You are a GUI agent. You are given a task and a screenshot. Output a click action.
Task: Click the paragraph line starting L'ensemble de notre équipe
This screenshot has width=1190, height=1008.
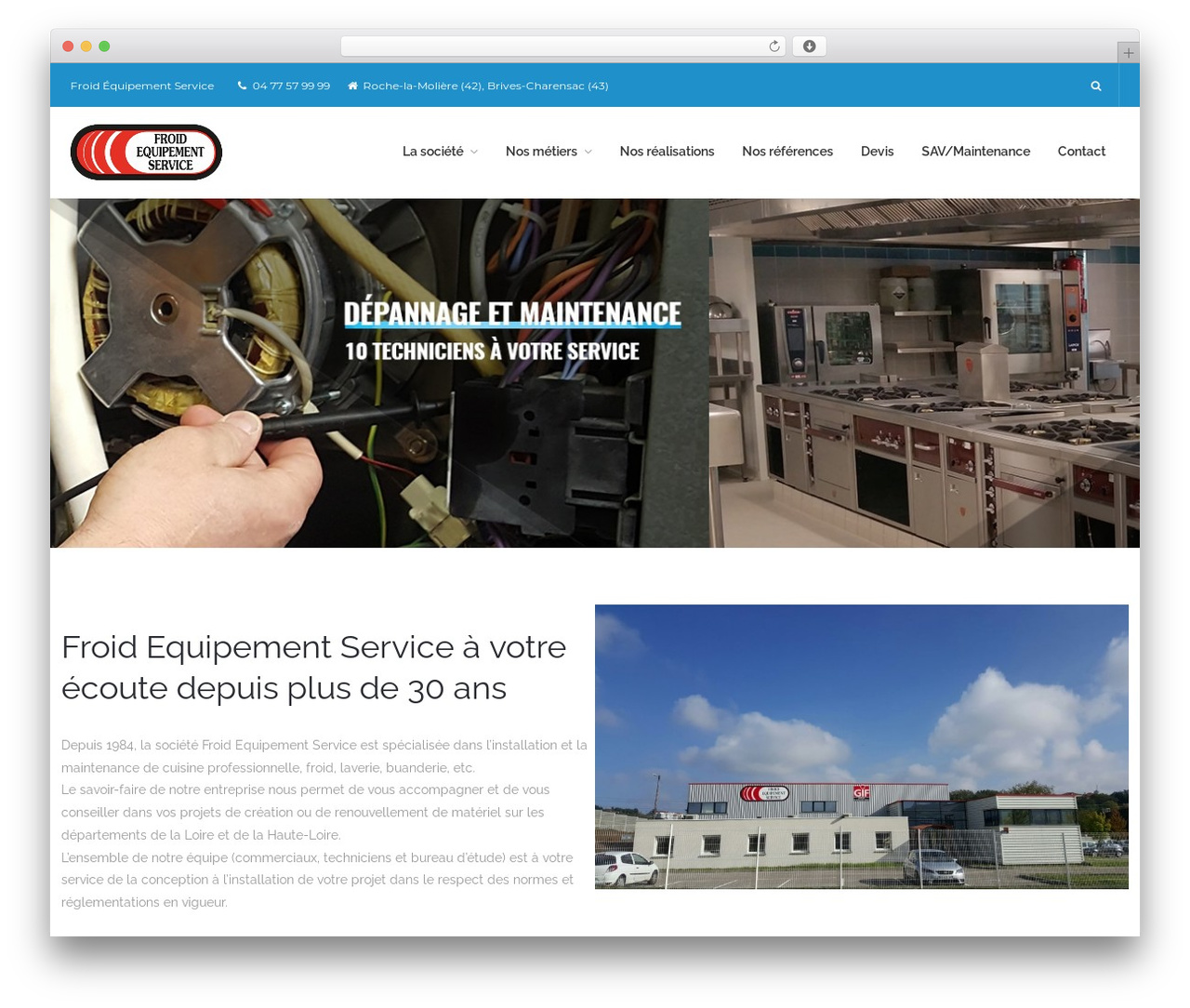317,880
